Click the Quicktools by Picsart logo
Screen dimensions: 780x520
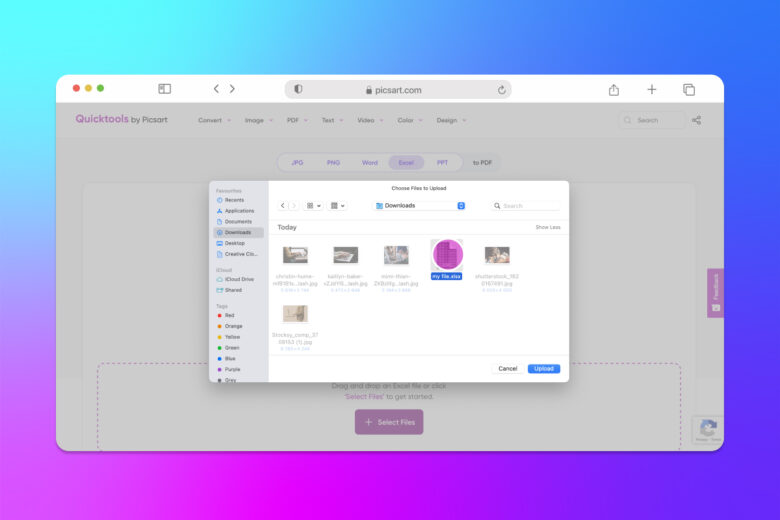click(x=121, y=119)
